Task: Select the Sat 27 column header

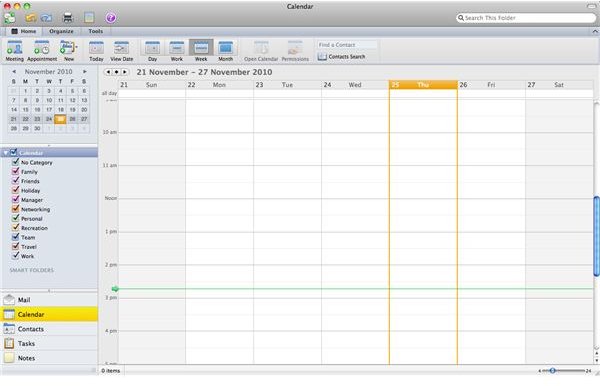Action: click(x=559, y=85)
